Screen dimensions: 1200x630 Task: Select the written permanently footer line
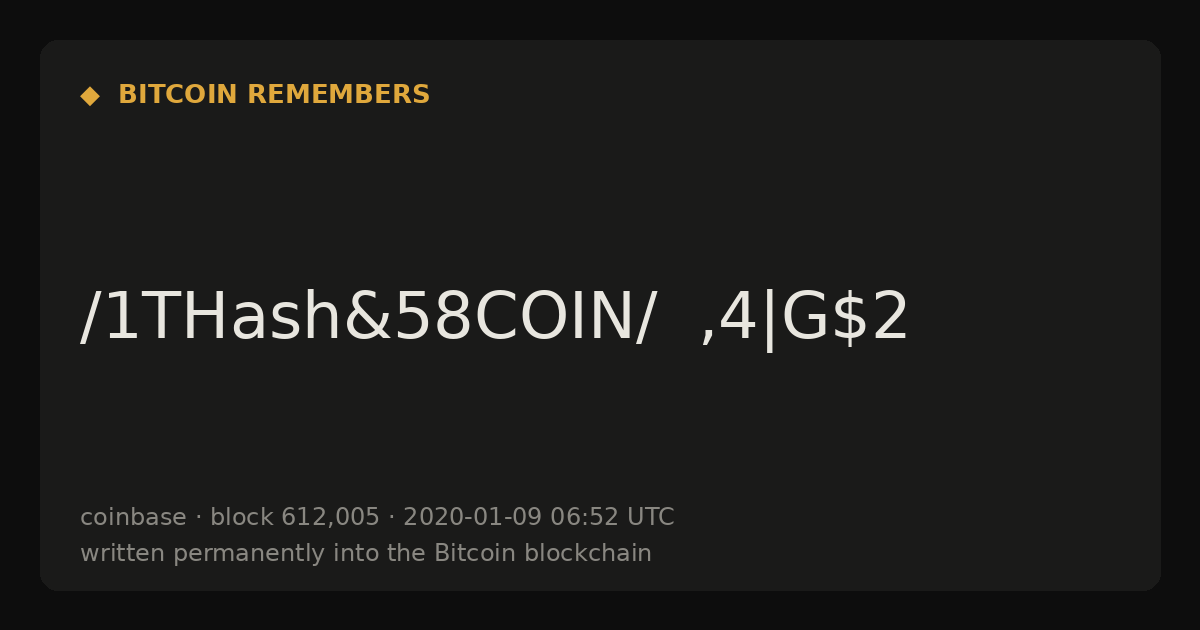click(x=366, y=554)
